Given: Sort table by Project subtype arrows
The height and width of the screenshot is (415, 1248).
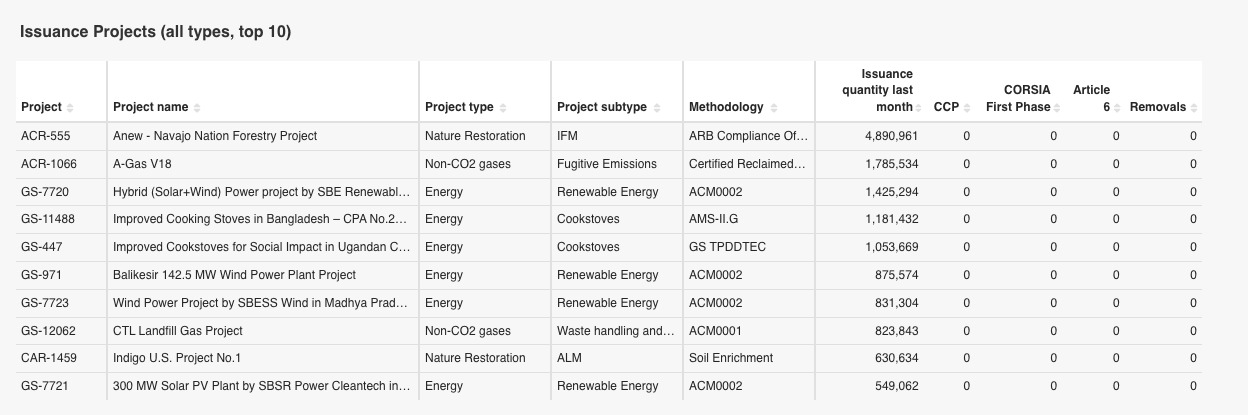Looking at the screenshot, I should (656, 108).
